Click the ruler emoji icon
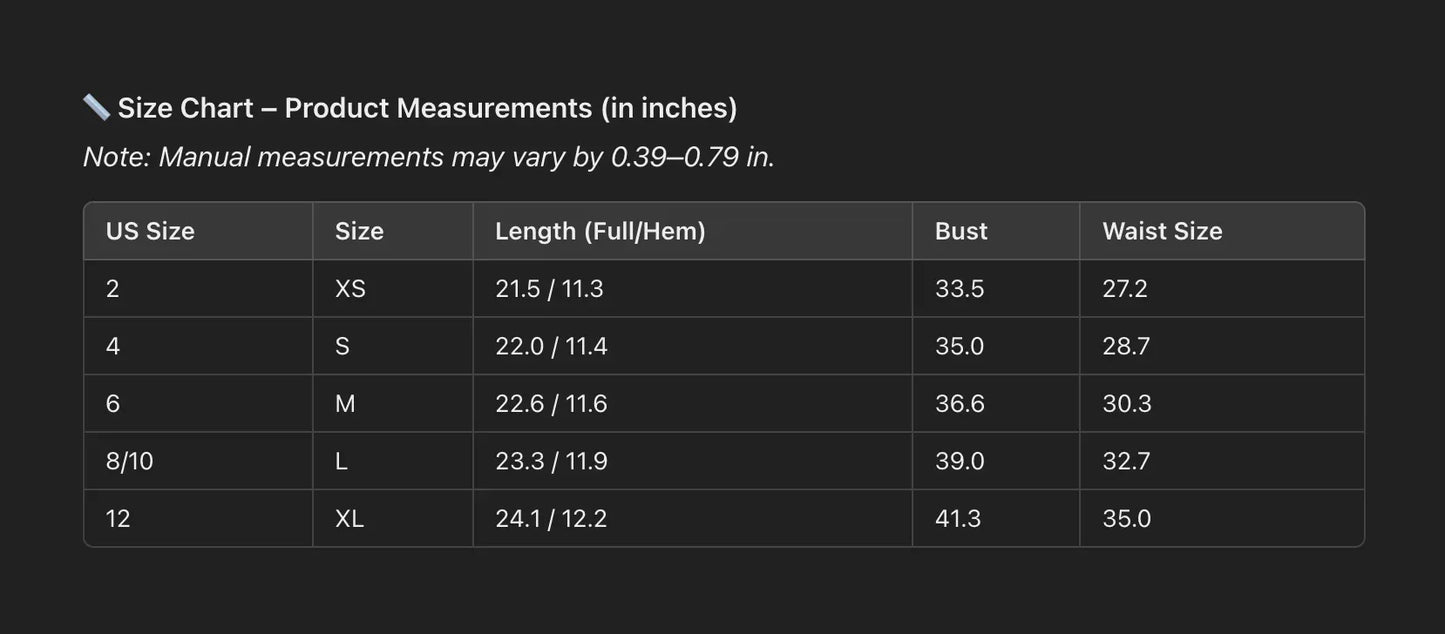 coord(96,108)
